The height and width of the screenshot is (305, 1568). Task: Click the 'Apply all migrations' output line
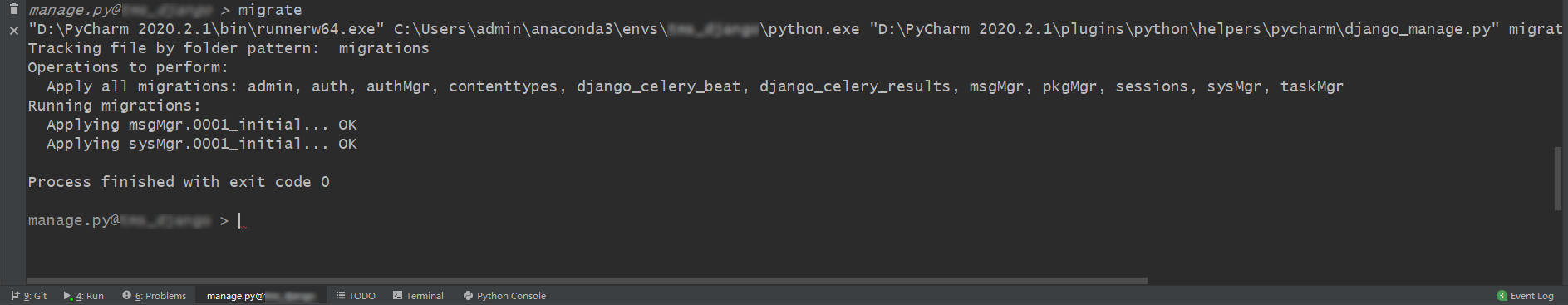(x=695, y=86)
